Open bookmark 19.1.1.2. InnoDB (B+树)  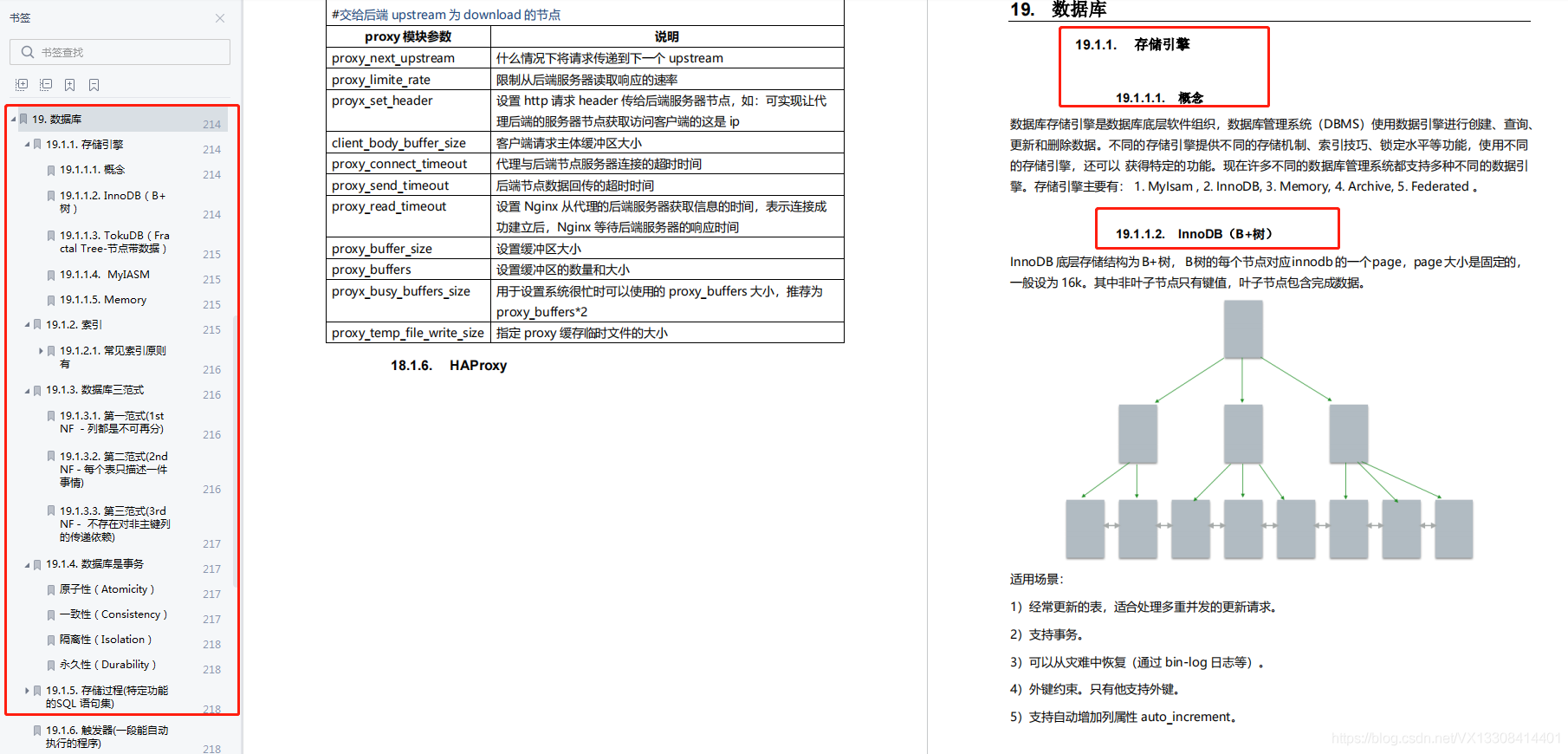(113, 202)
